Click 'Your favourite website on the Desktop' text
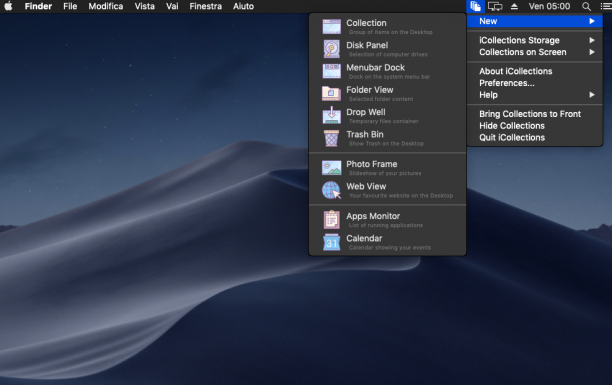This screenshot has width=612, height=385. click(401, 195)
